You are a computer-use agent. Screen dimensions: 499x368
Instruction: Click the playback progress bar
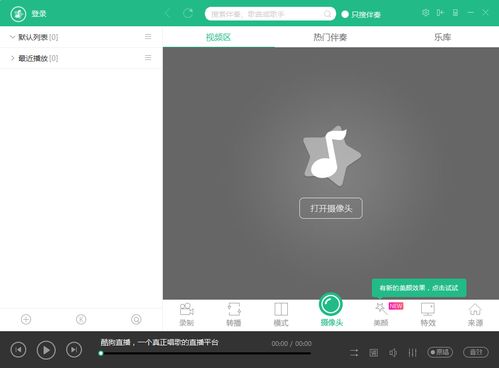(206, 353)
